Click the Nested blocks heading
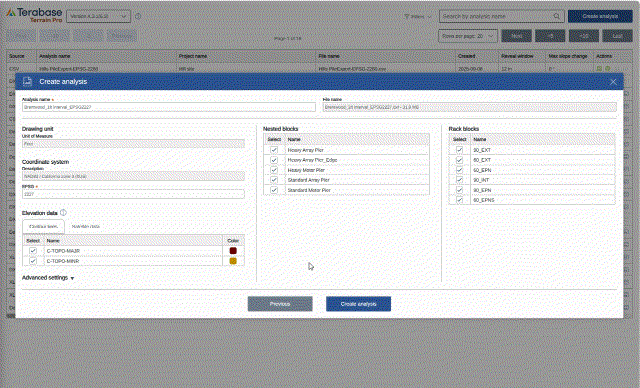Viewport: 640px width, 388px height. [280, 129]
